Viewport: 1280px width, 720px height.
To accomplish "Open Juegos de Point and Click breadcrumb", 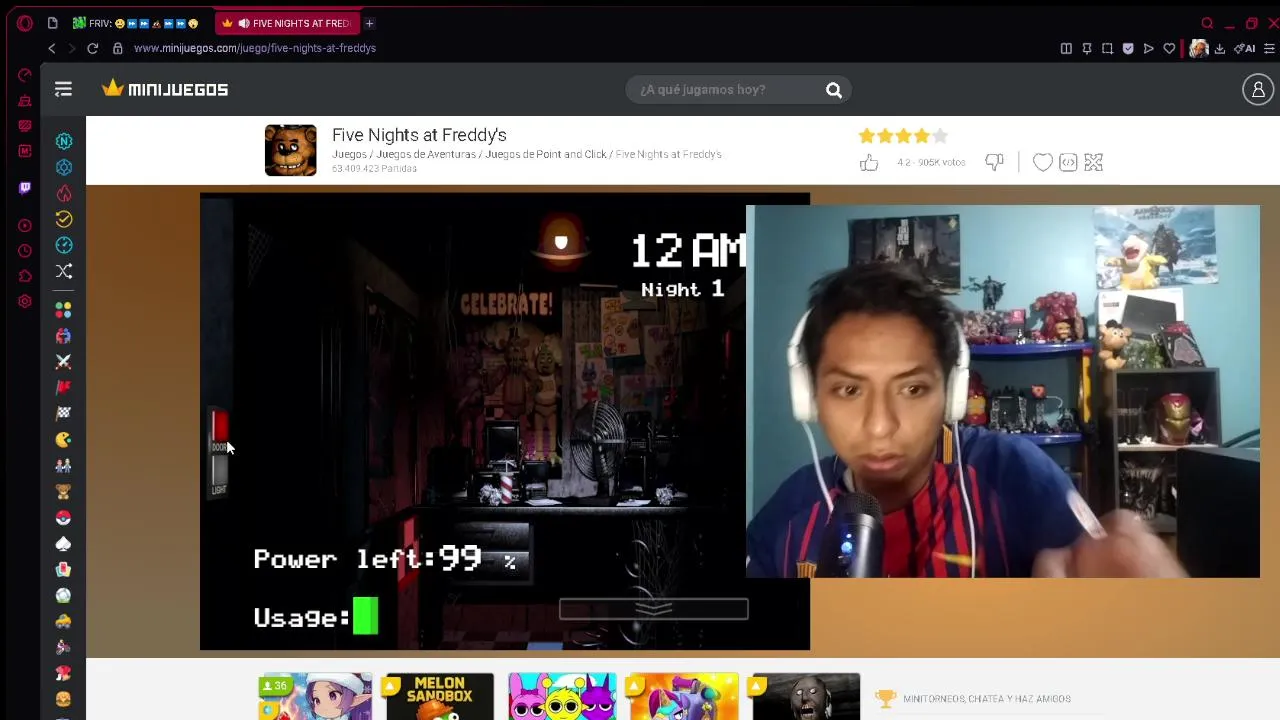I will [x=546, y=154].
